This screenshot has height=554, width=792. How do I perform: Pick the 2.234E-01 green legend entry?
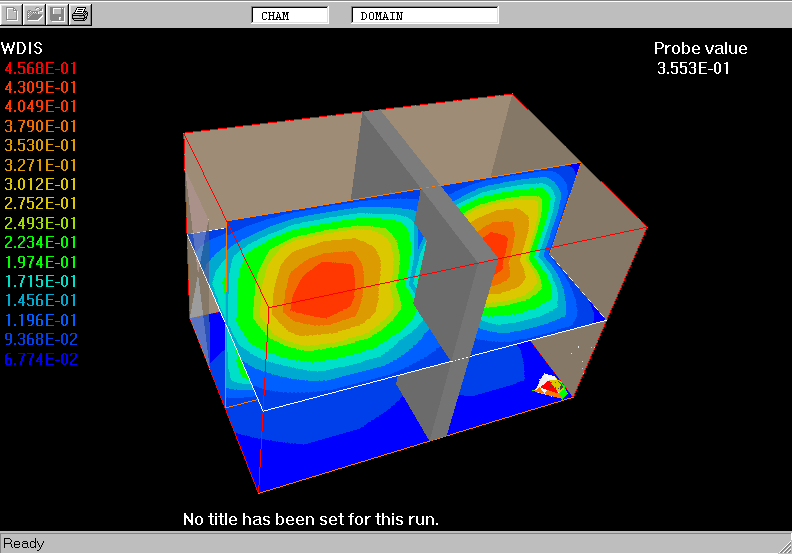pyautogui.click(x=41, y=242)
